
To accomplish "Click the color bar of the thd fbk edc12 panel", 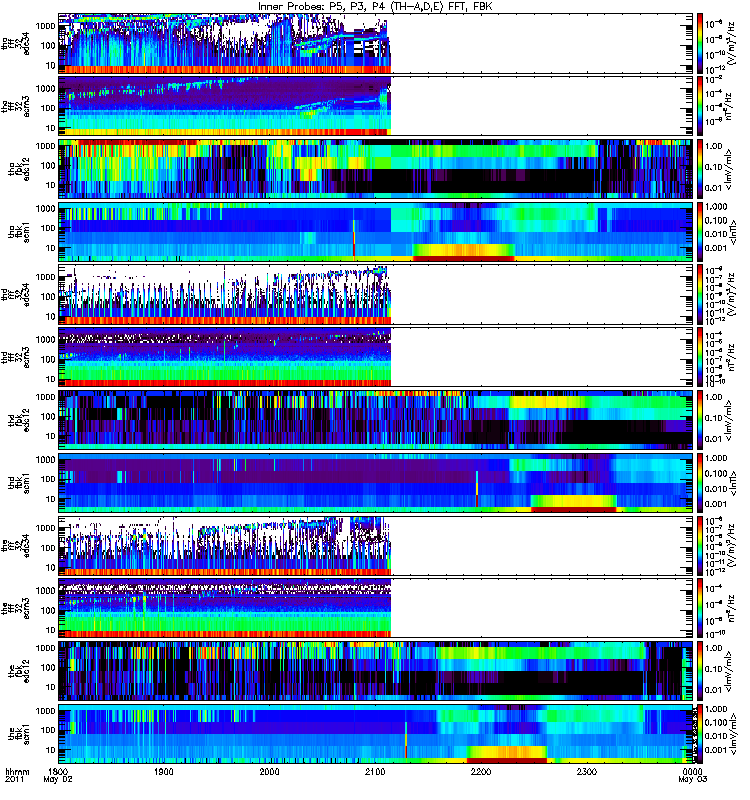I will point(699,420).
